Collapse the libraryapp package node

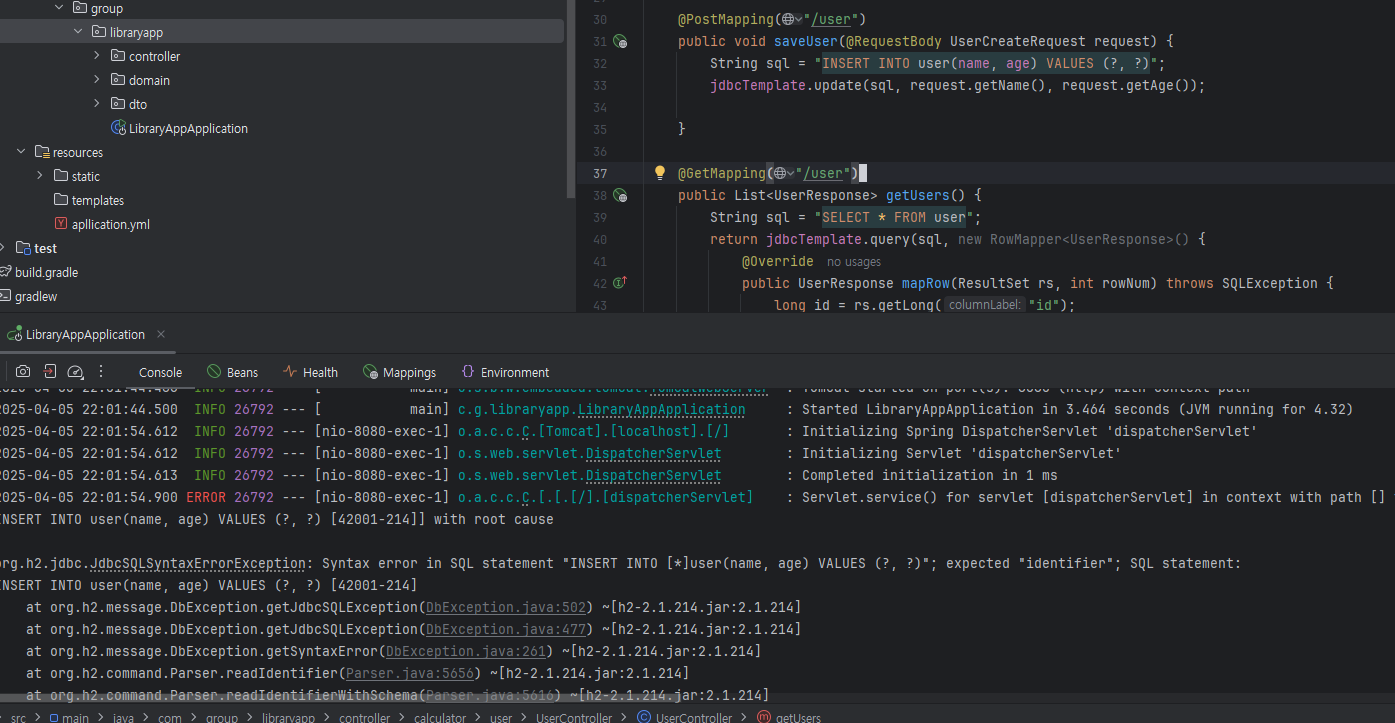(78, 32)
